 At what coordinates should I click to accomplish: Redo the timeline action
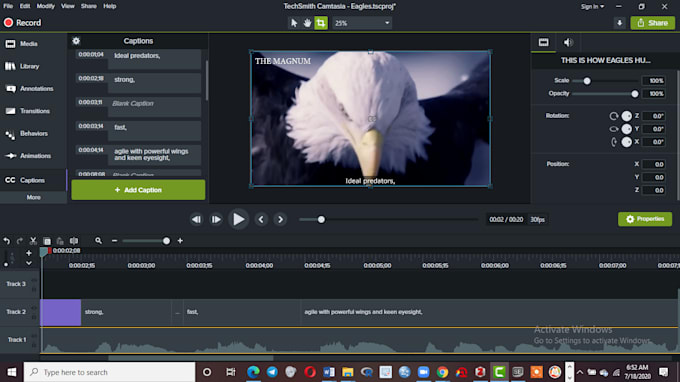[20, 241]
